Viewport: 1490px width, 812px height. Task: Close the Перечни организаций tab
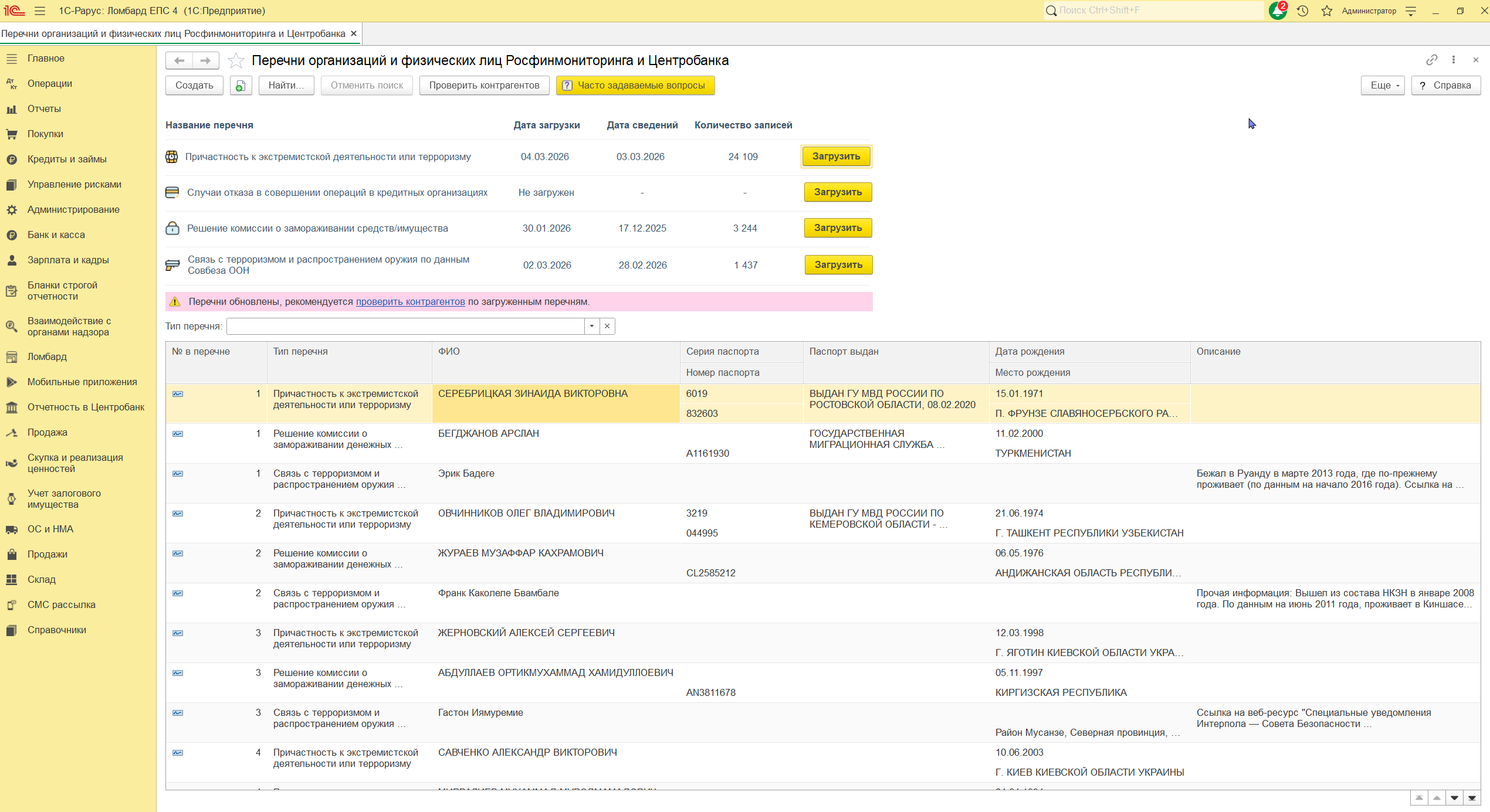tap(354, 33)
